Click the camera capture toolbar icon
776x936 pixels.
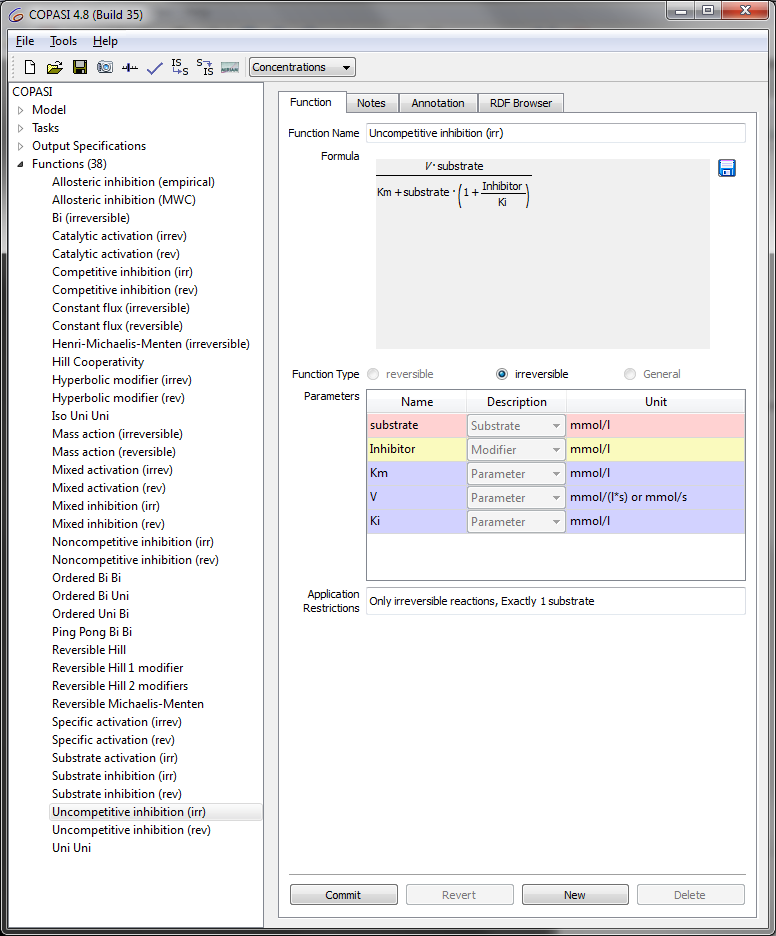click(105, 68)
